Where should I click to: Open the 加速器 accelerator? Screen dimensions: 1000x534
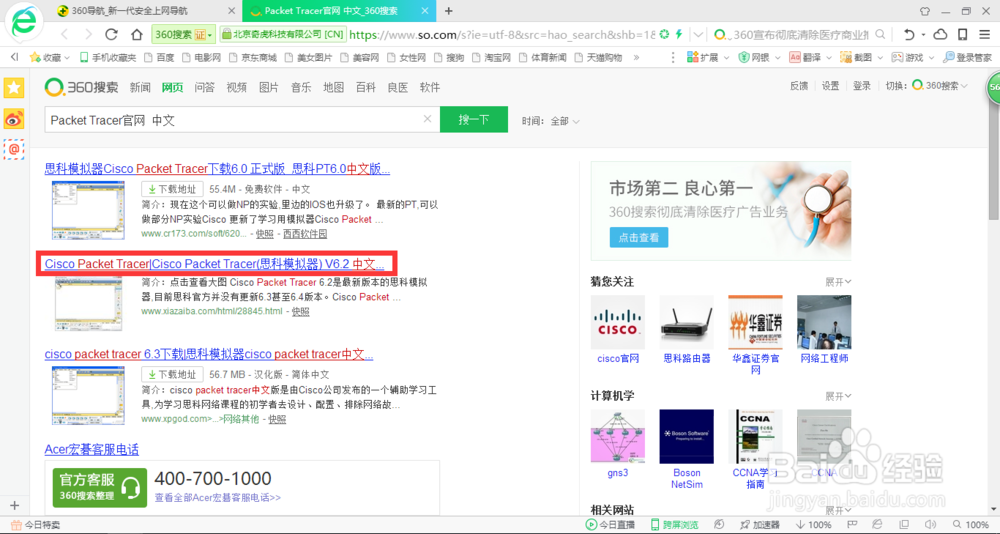tap(760, 524)
